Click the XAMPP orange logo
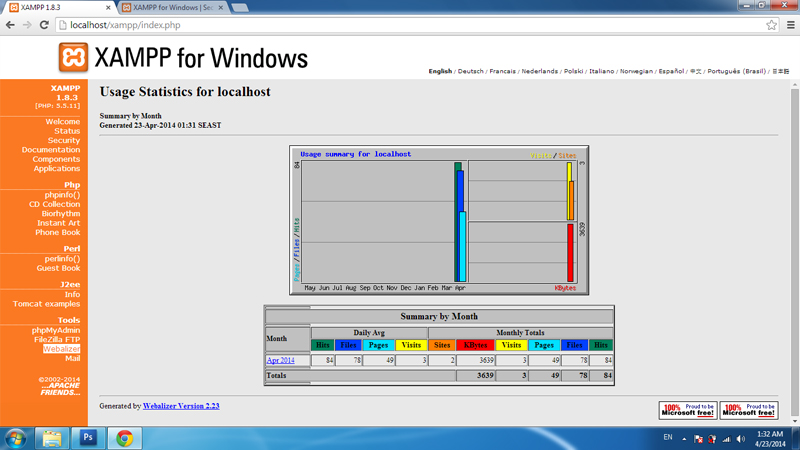The width and height of the screenshot is (800, 450). point(73,57)
